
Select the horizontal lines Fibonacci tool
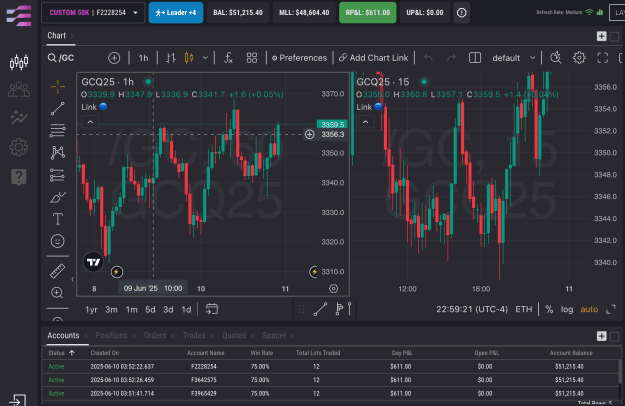pyautogui.click(x=58, y=130)
